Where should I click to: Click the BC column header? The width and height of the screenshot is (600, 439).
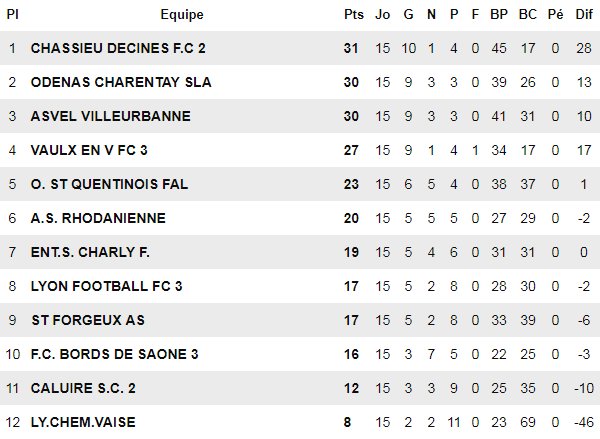[x=528, y=14]
